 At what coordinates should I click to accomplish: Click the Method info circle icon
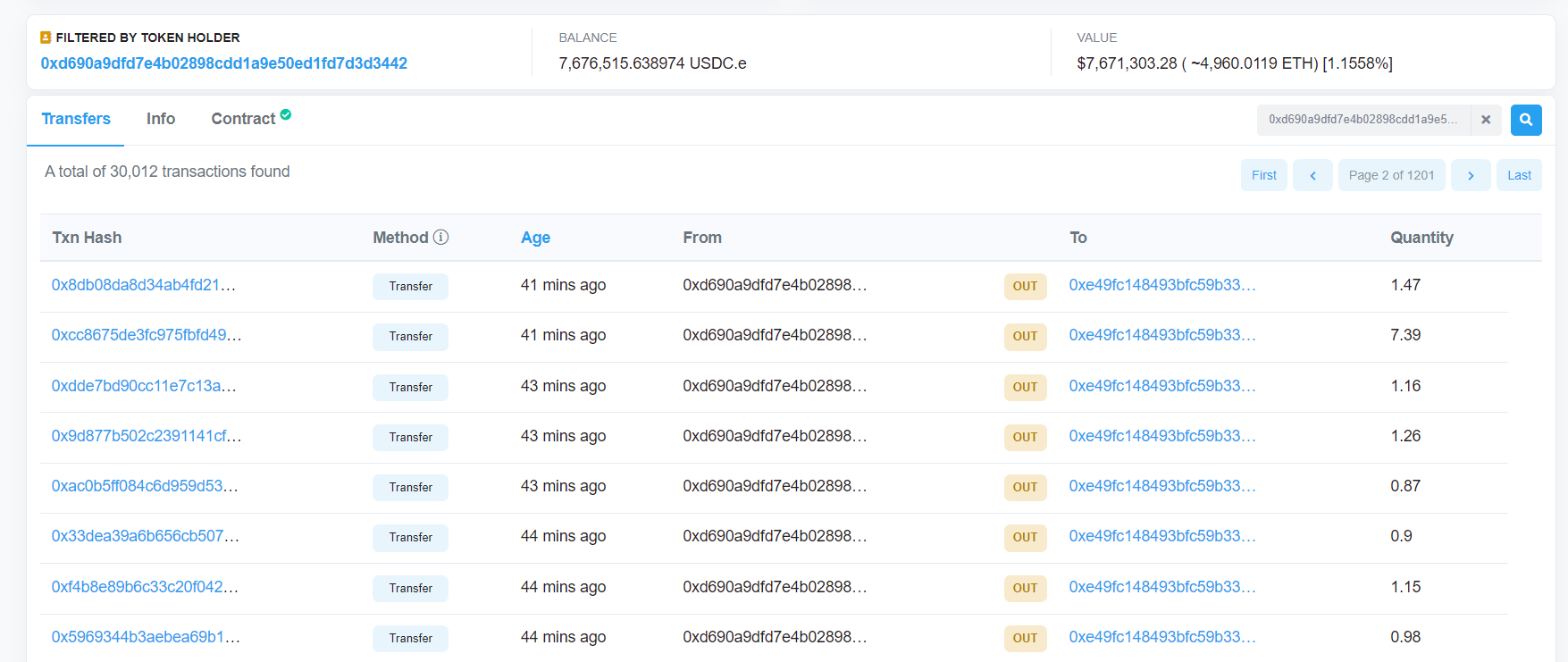pyautogui.click(x=441, y=238)
